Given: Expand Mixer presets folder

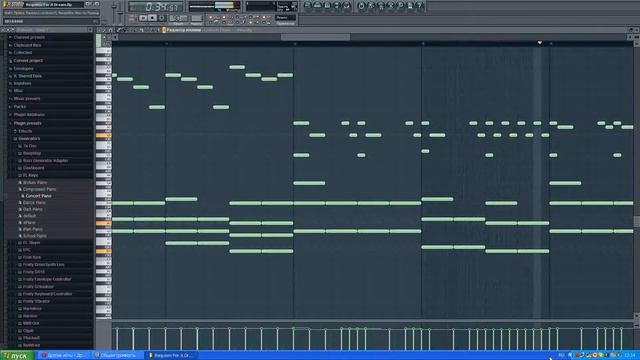Looking at the screenshot, I should [26, 98].
